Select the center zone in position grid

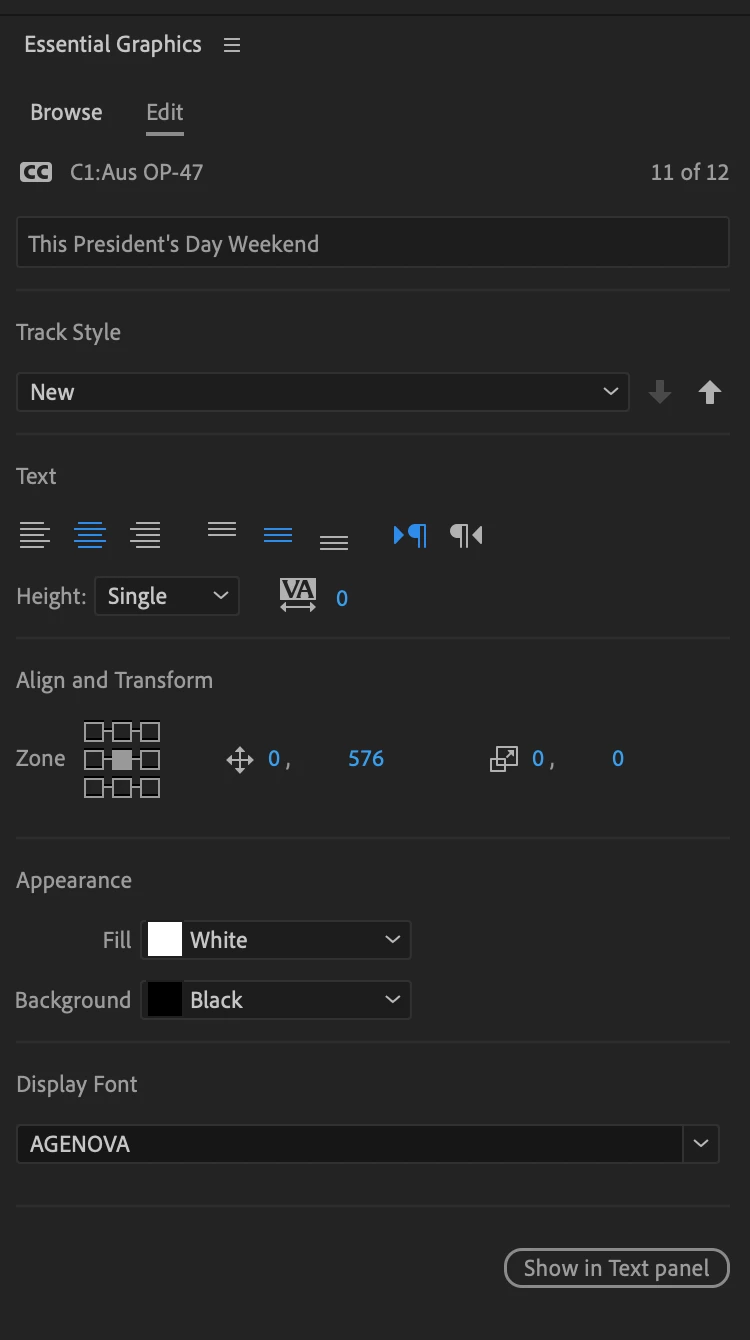pos(121,760)
